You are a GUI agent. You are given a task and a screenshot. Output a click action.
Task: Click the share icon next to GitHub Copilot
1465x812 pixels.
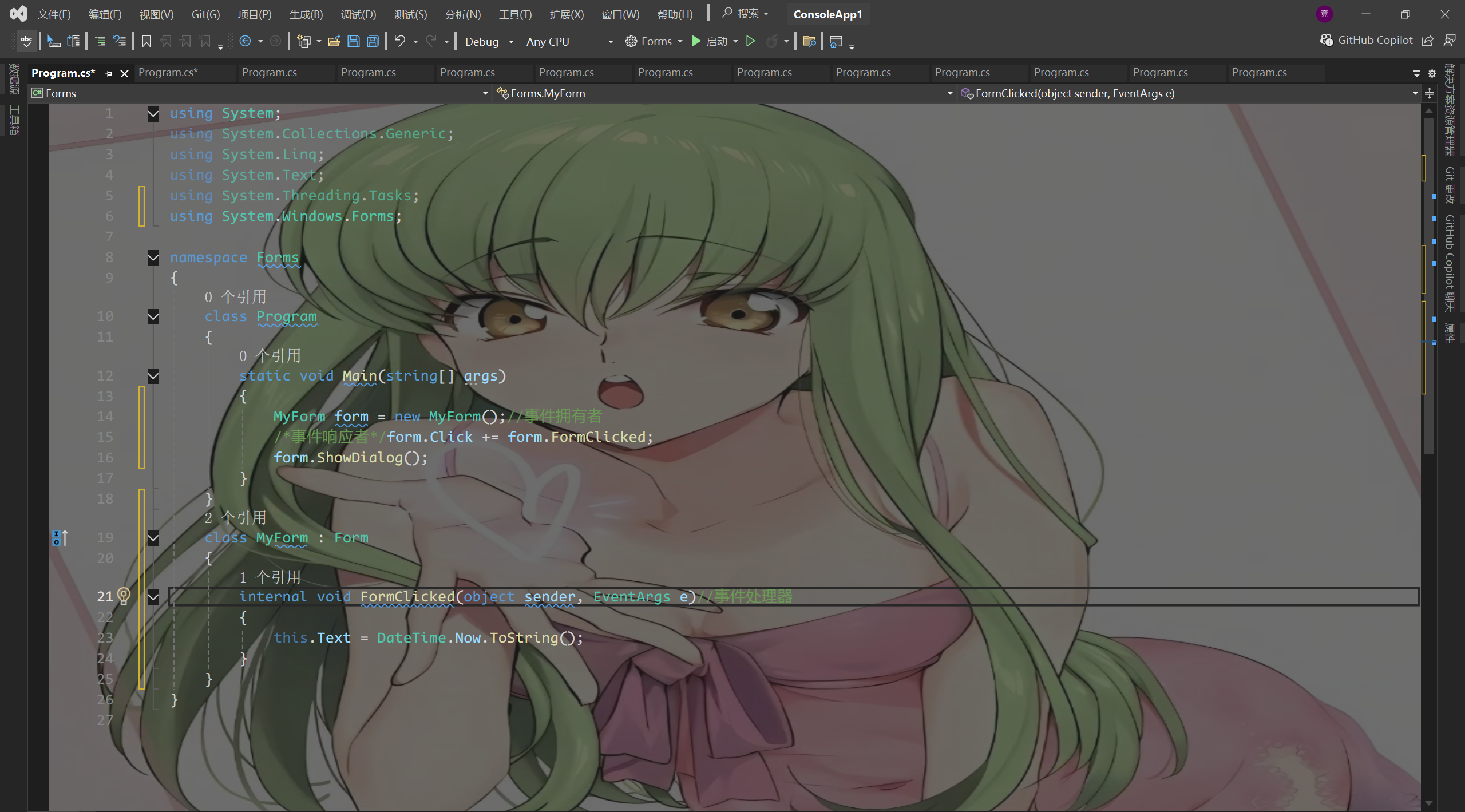coord(1428,41)
